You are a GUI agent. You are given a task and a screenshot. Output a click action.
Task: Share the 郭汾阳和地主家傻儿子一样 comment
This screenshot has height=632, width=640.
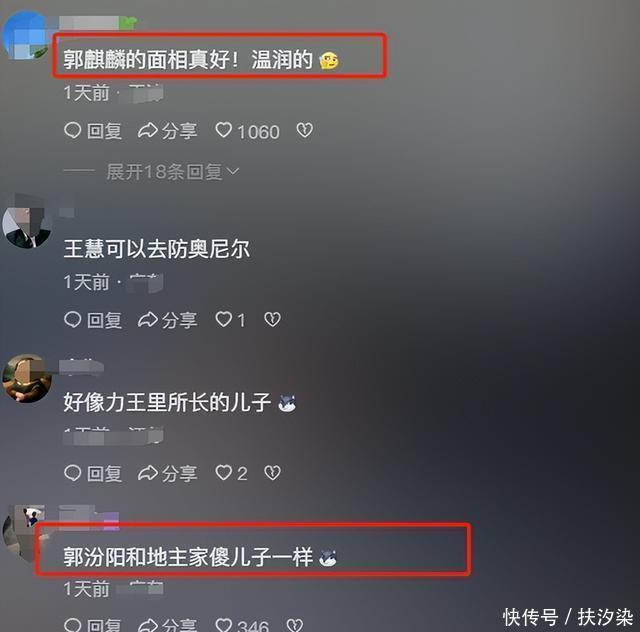click(167, 625)
